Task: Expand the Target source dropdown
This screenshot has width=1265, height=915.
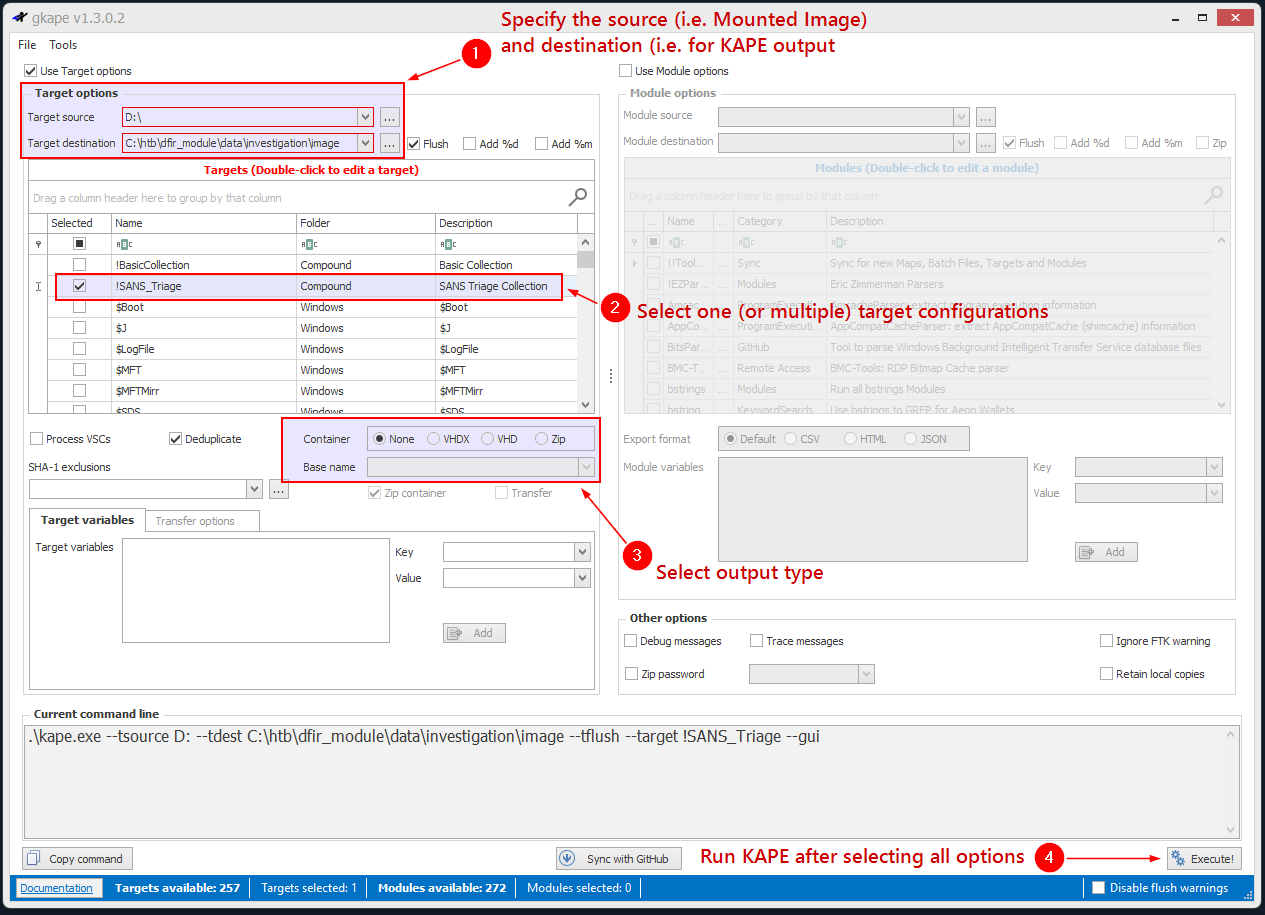Action: click(365, 117)
